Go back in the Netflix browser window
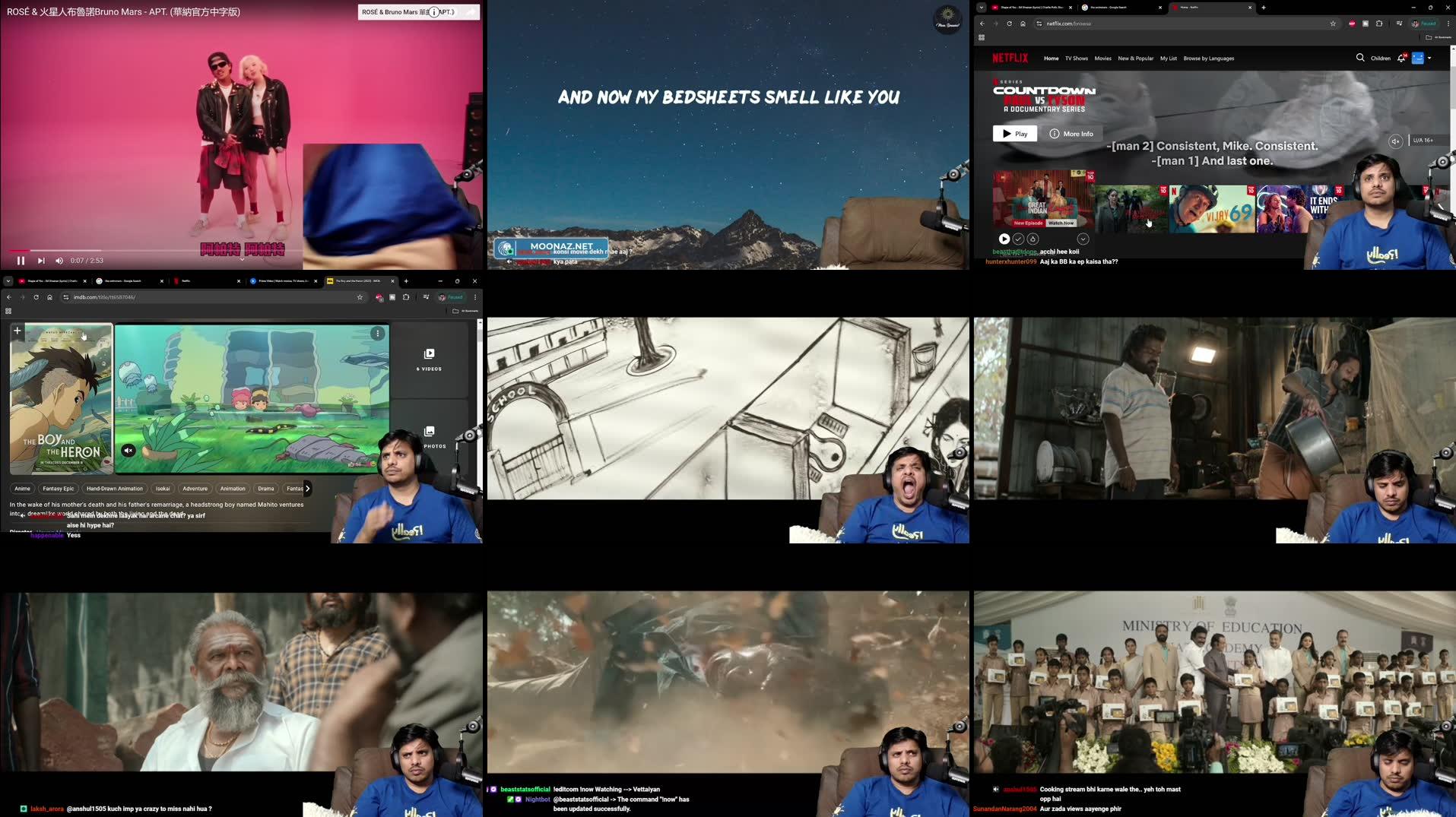The width and height of the screenshot is (1456, 817). coord(982,24)
